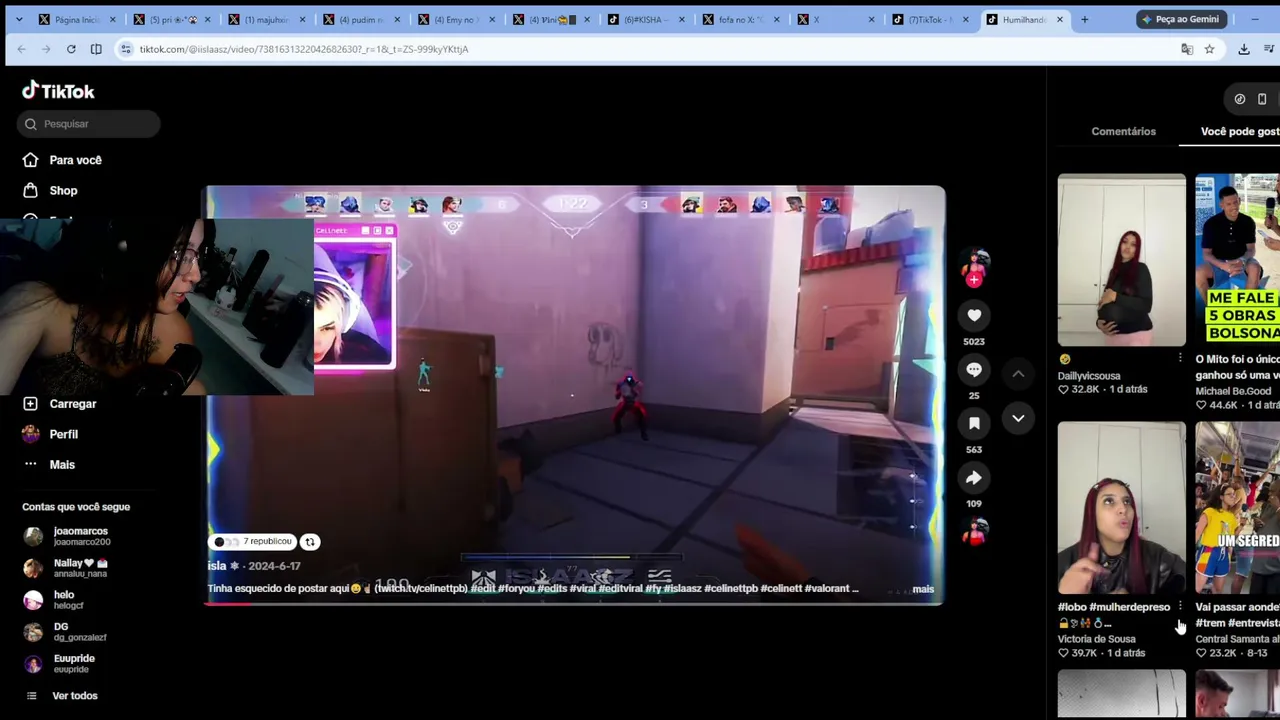Close the current Humilhando TikTok tab
The height and width of the screenshot is (720, 1280).
[x=1060, y=19]
